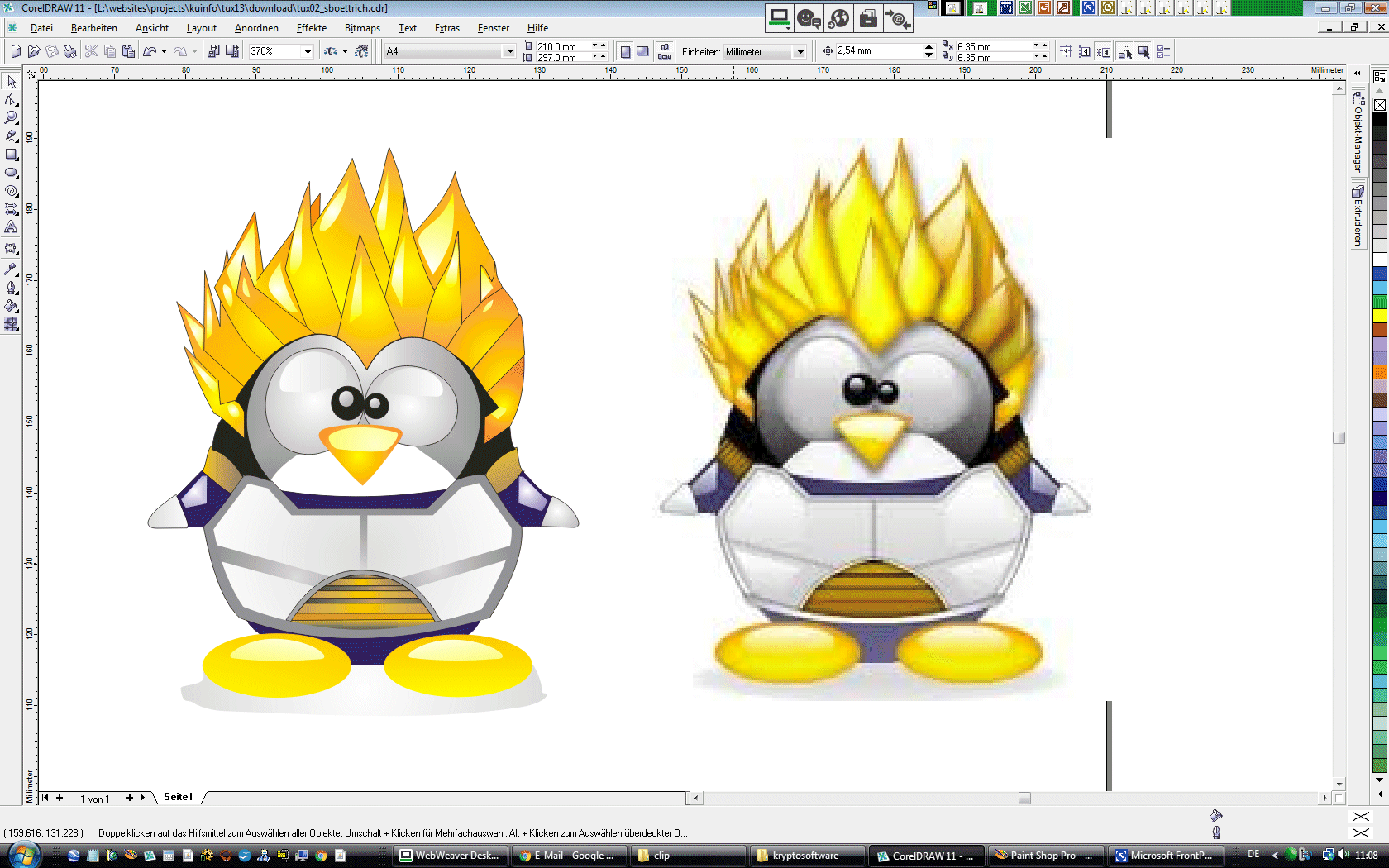Toggle snap to guidelines
Viewport: 1389px width, 868px height.
1085,51
